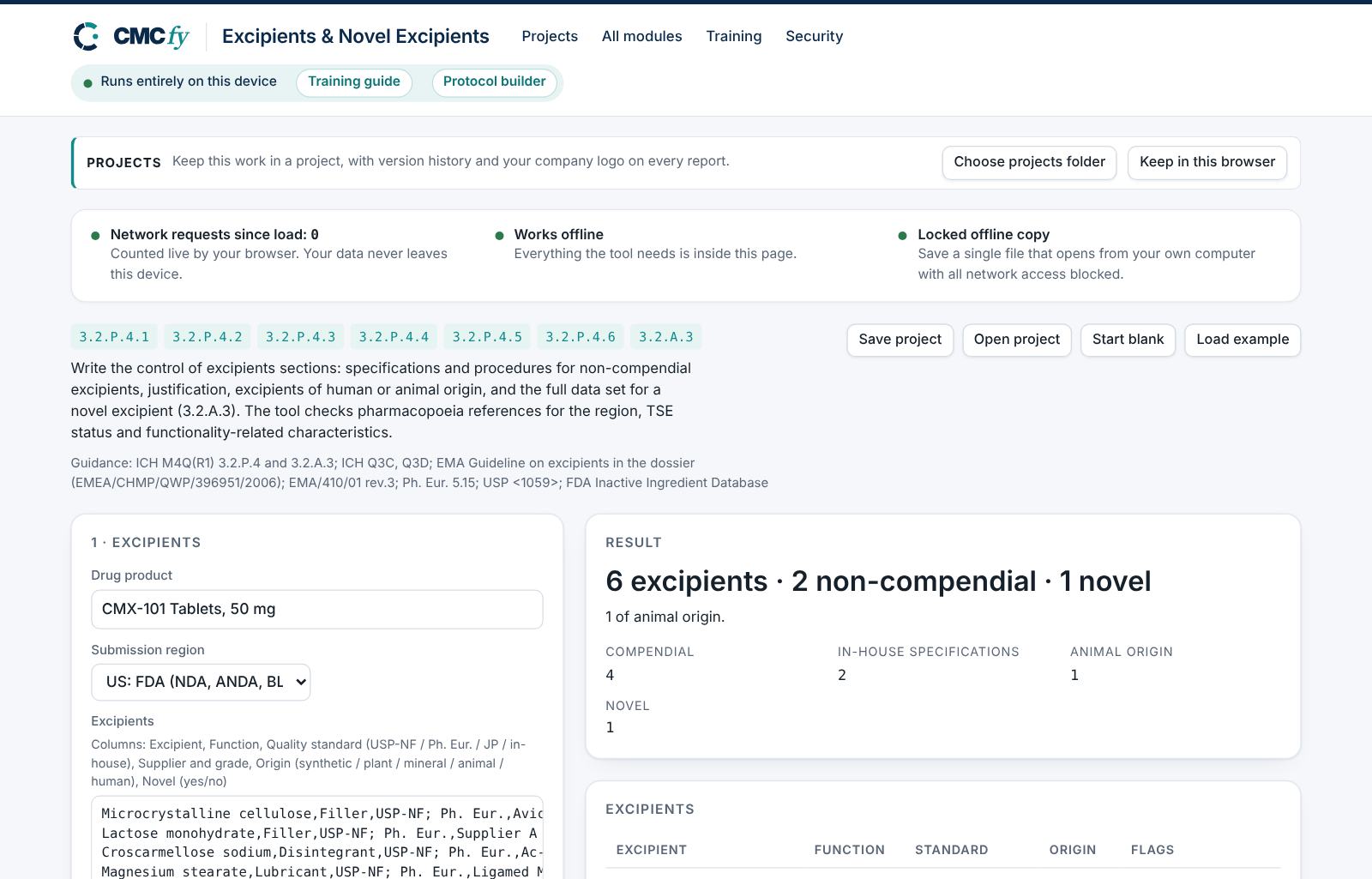Go to All modules
Screen dimensions: 1372x879
(641, 36)
